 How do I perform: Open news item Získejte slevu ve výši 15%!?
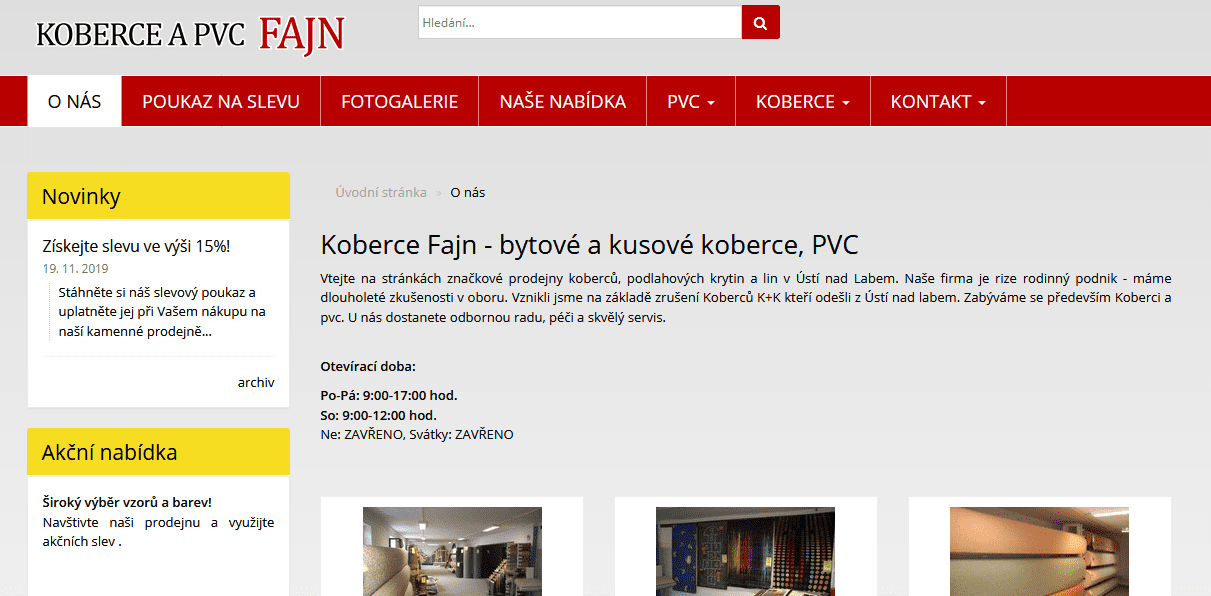[136, 245]
